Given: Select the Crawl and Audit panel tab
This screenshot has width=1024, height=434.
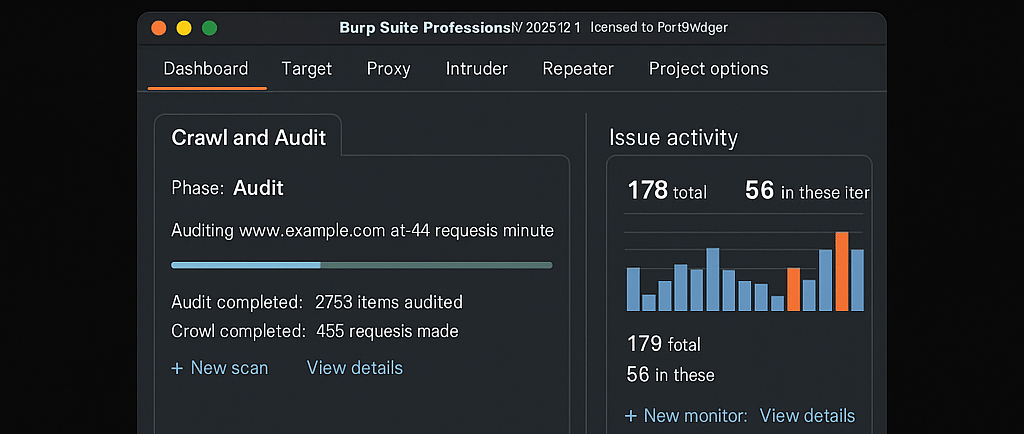Looking at the screenshot, I should 249,137.
